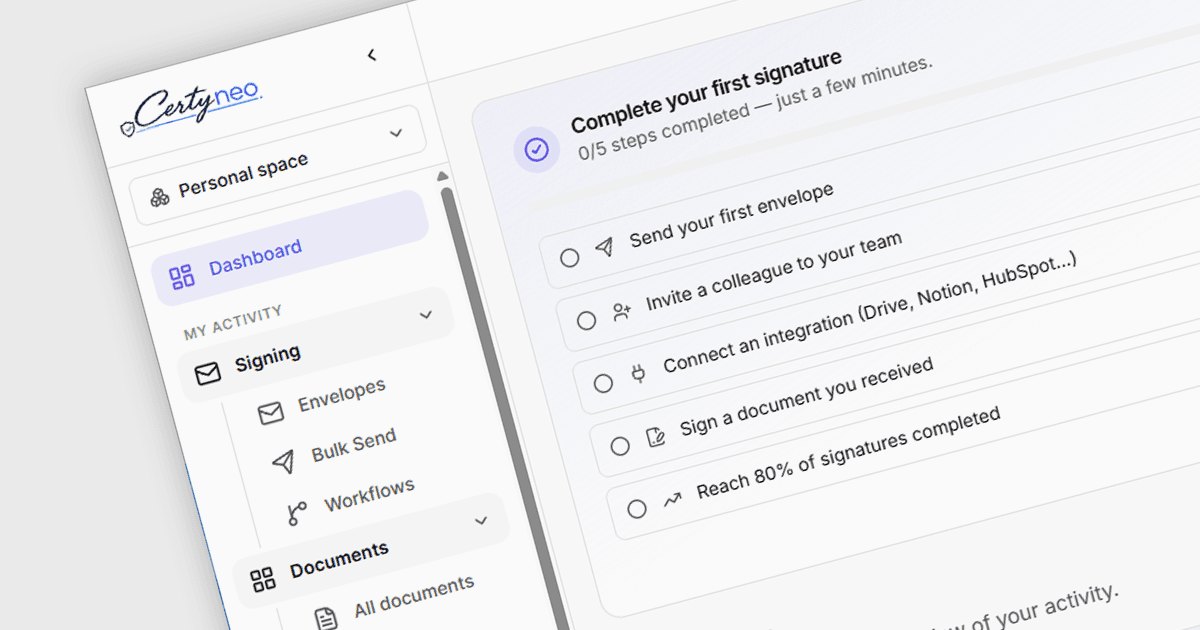This screenshot has height=630, width=1200.
Task: Click the Workflows branch icon
Action: pyautogui.click(x=296, y=514)
